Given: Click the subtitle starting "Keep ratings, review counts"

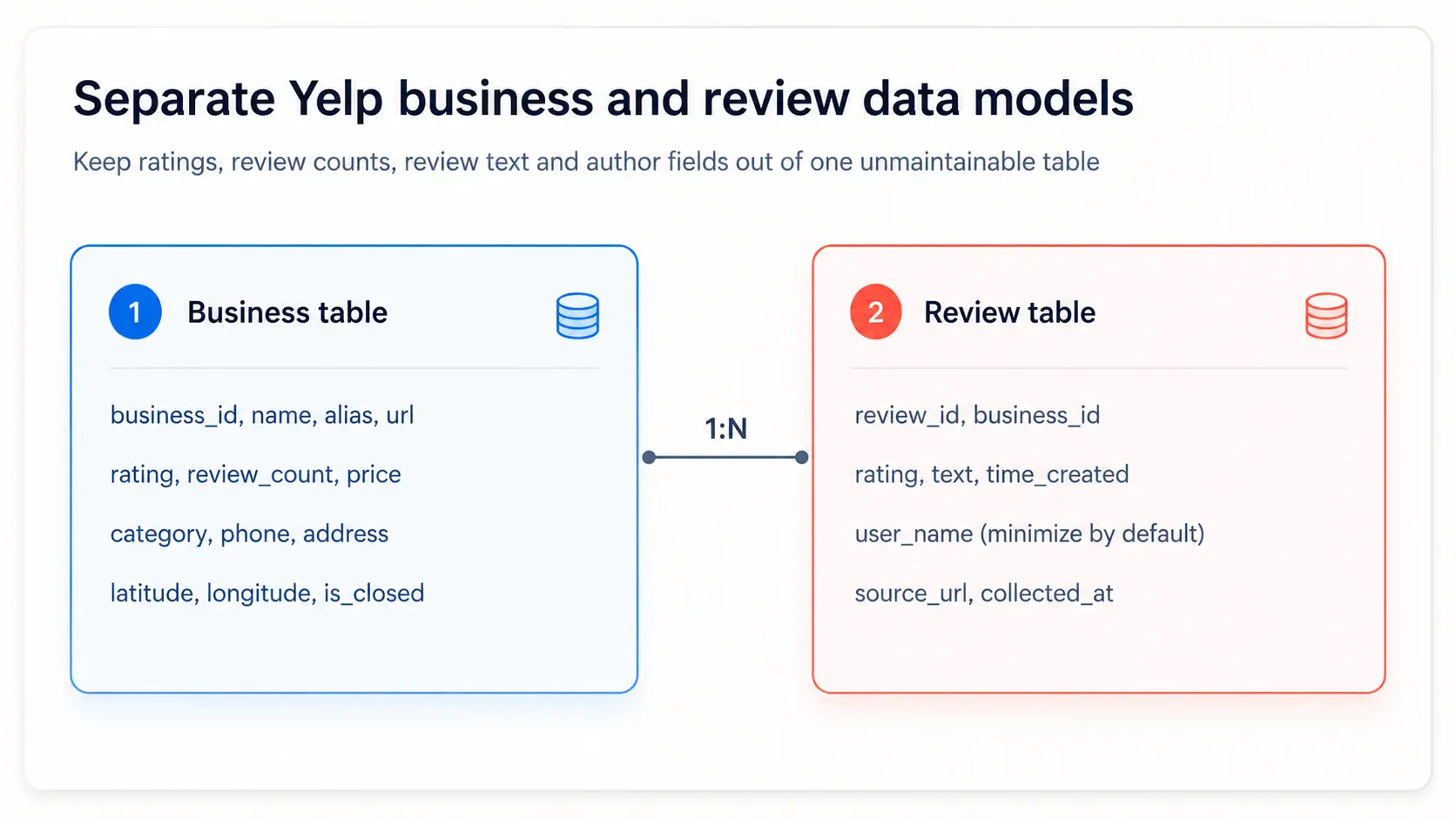Looking at the screenshot, I should pyautogui.click(x=586, y=162).
